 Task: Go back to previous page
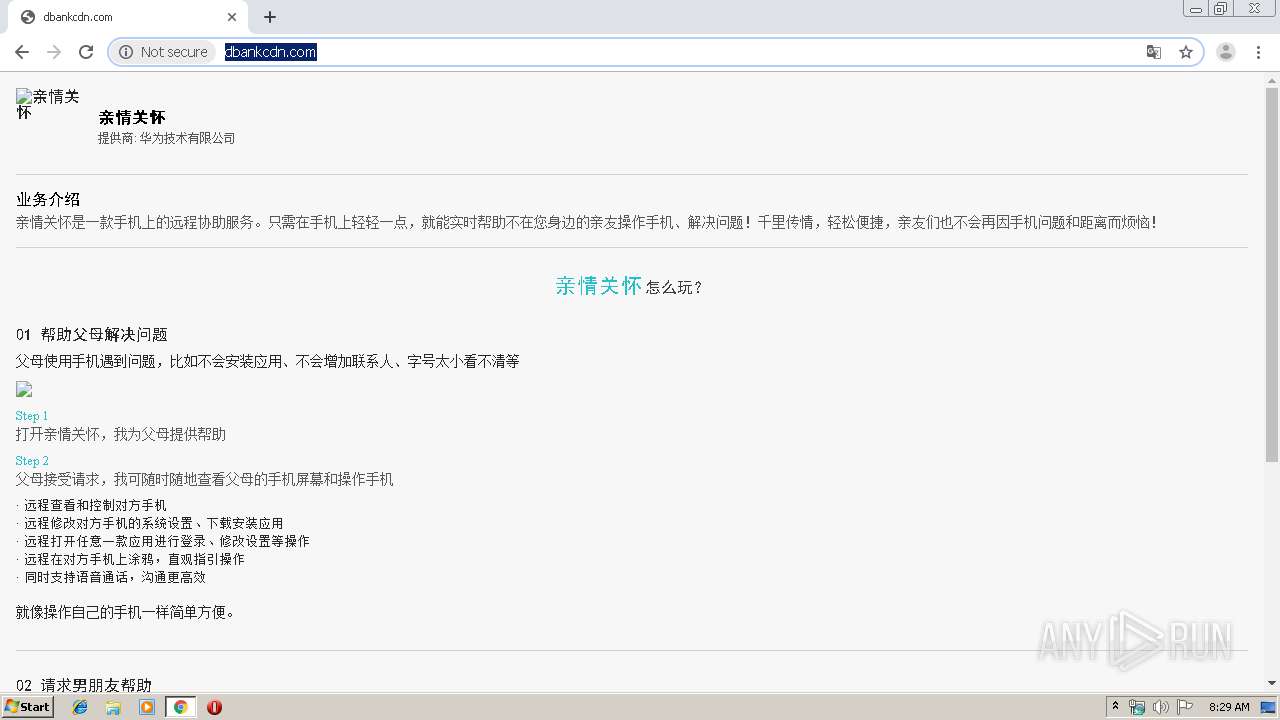coord(22,52)
